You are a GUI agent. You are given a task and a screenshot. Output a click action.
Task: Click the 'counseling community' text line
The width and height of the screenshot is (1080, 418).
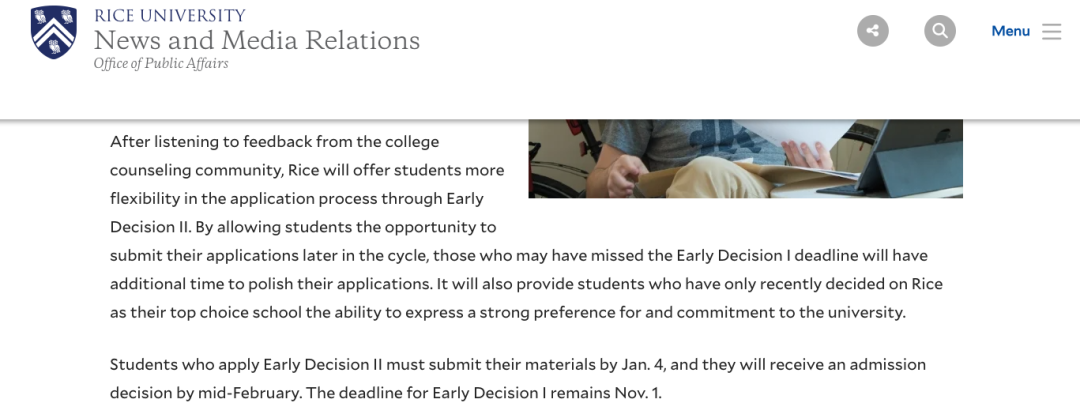pyautogui.click(x=307, y=170)
